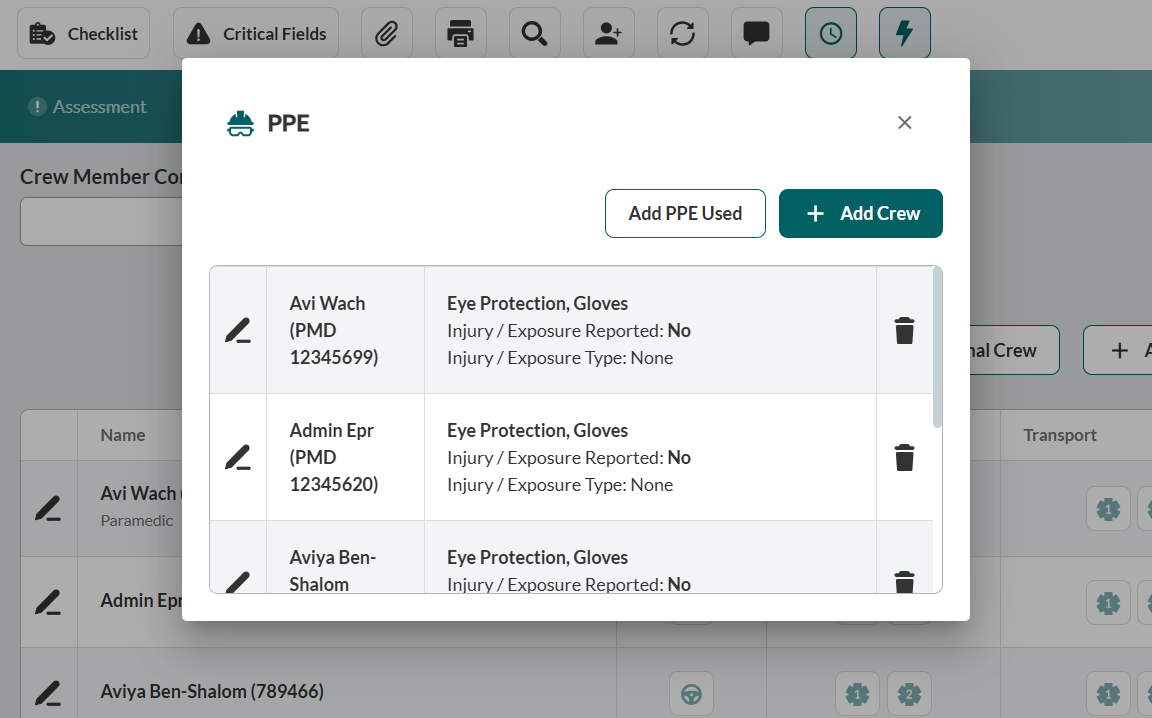Edit Avi Wach PPE entry pencil
Viewport: 1152px width, 718px height.
click(237, 330)
